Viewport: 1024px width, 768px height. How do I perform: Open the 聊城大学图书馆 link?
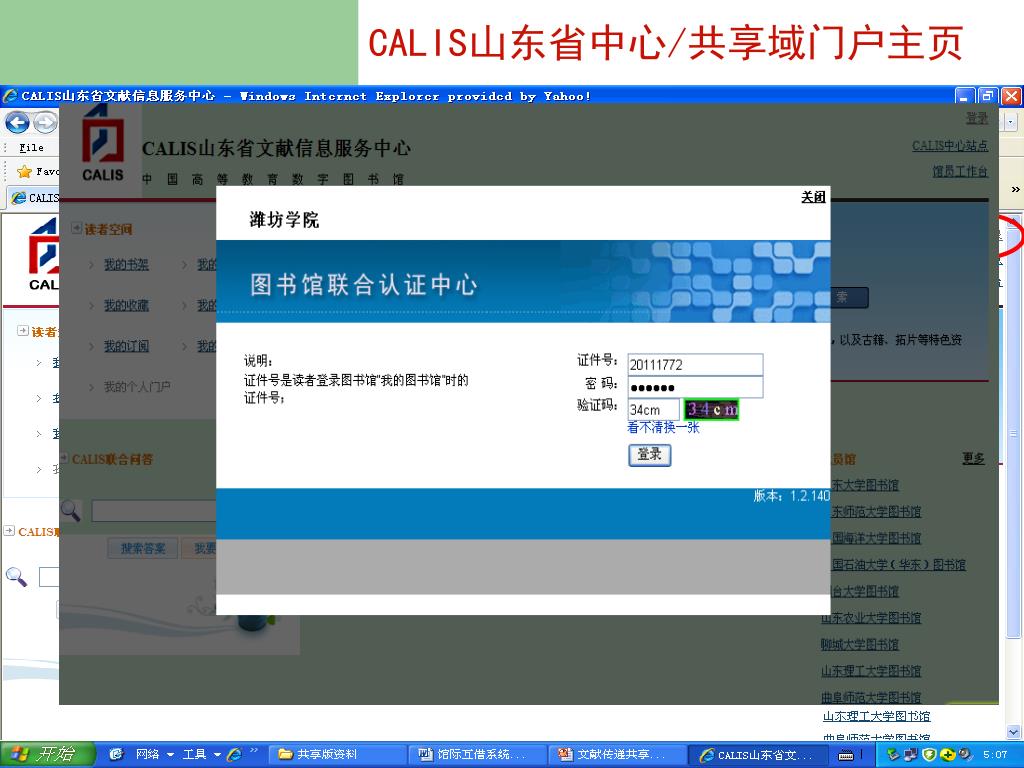(859, 645)
